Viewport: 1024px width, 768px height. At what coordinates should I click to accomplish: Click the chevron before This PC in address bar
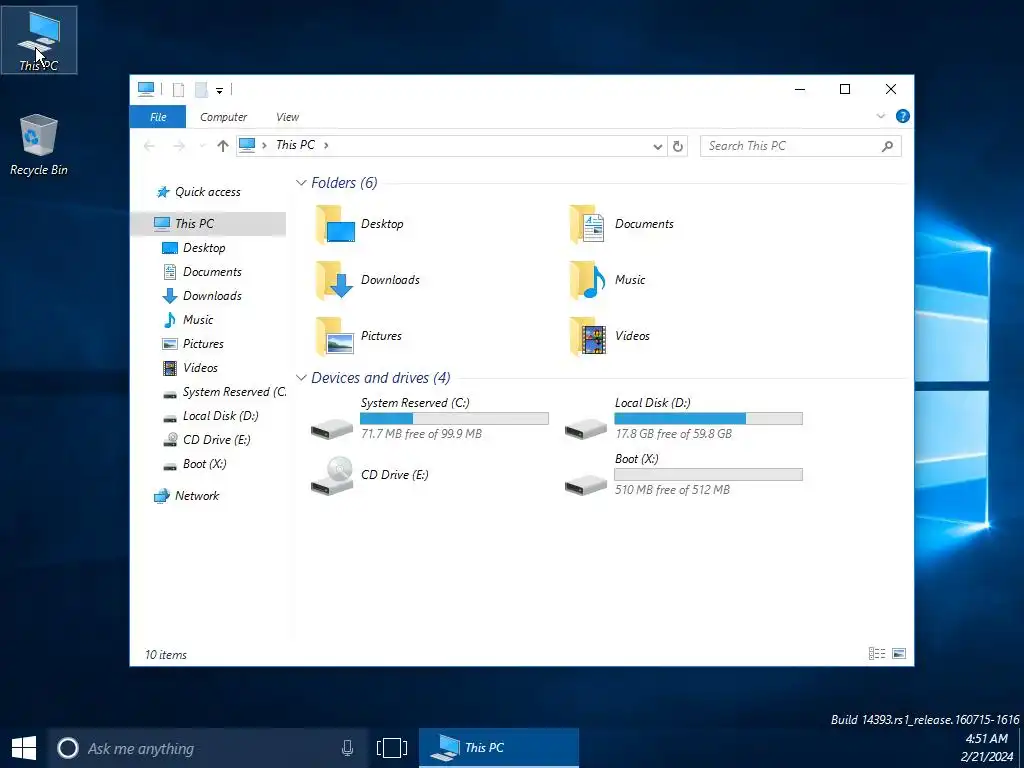coord(264,145)
